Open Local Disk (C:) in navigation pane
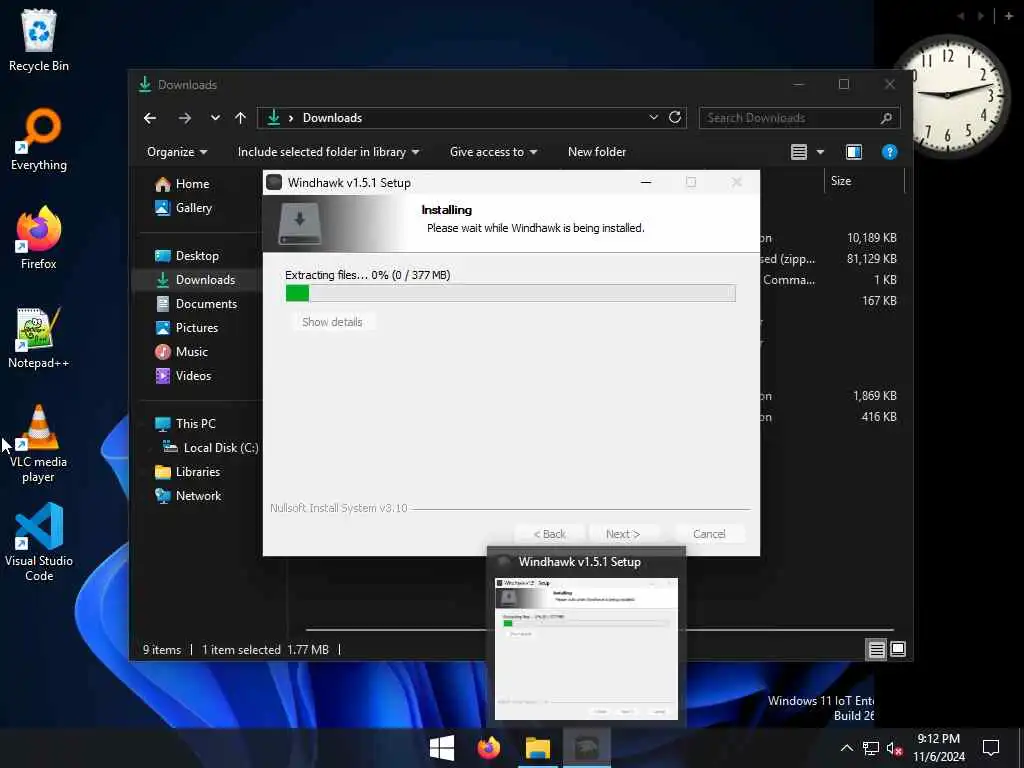Viewport: 1024px width, 768px height. [210, 448]
